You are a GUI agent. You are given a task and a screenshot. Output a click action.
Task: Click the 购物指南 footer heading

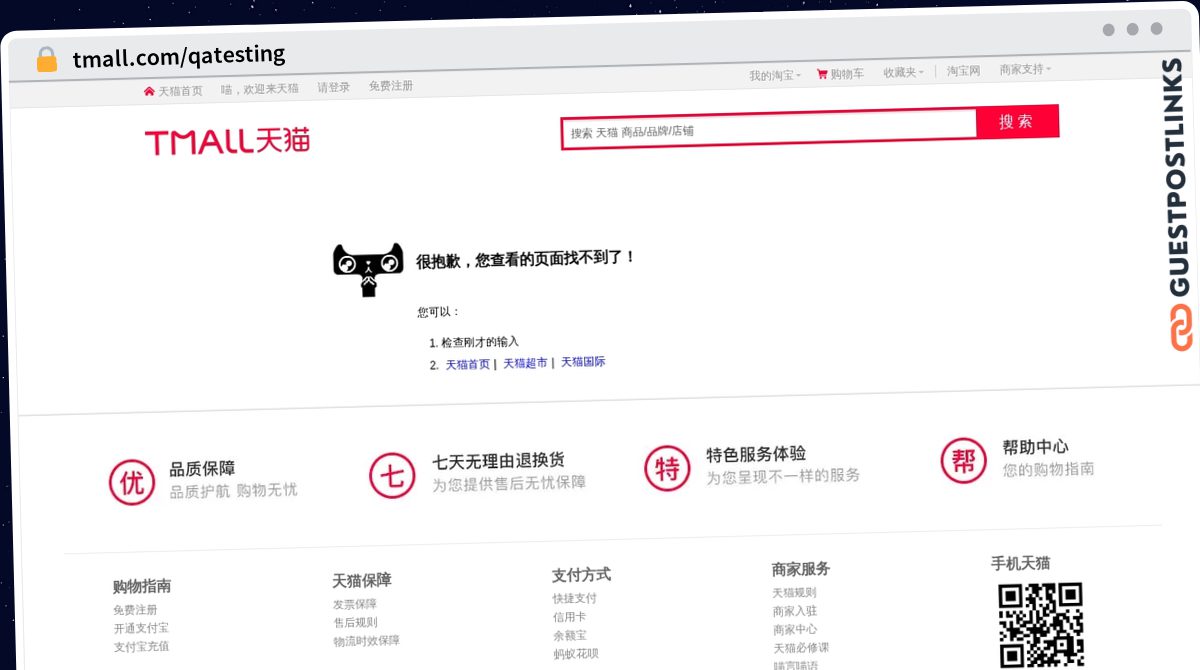click(142, 586)
